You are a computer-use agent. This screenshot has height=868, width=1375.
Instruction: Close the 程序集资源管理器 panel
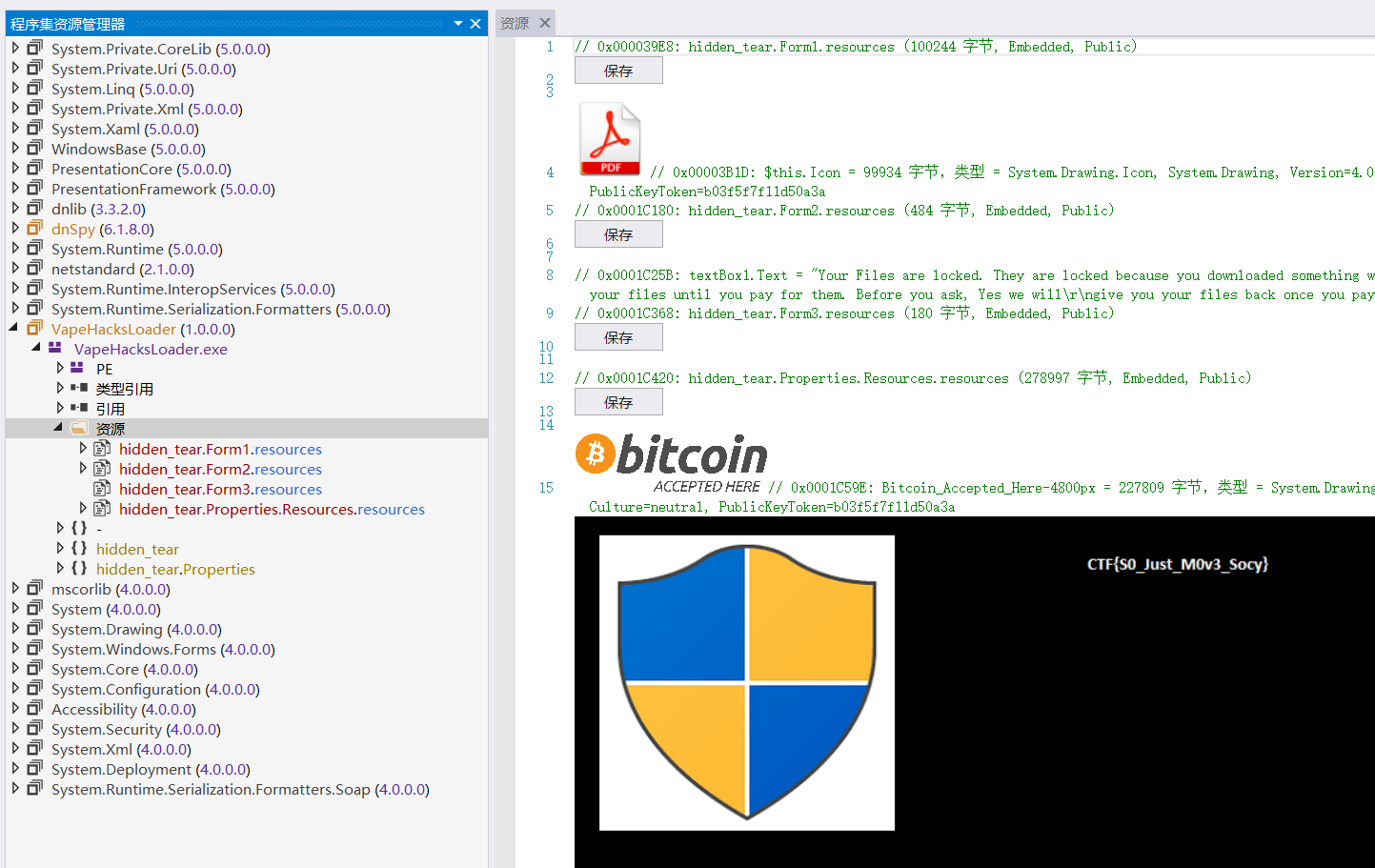pyautogui.click(x=475, y=23)
